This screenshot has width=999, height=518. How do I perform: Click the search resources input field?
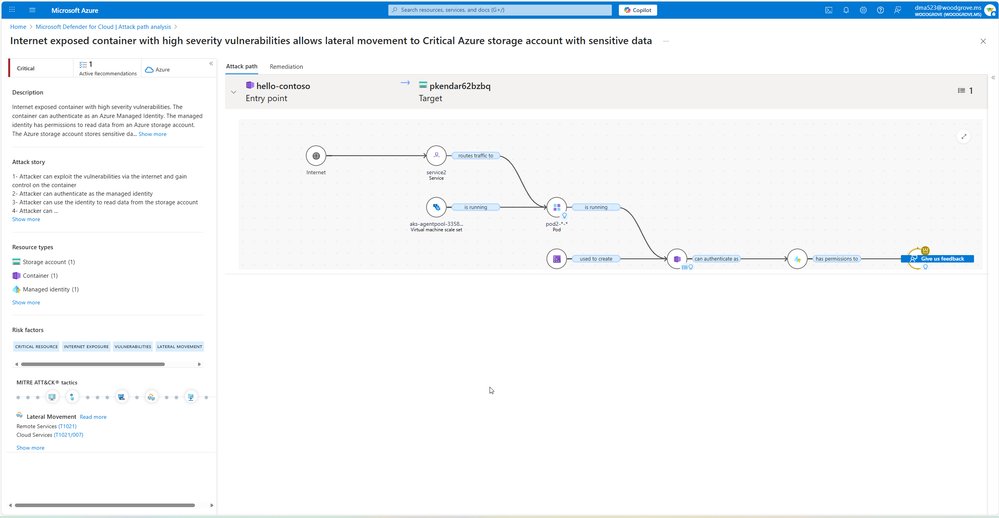tap(500, 10)
